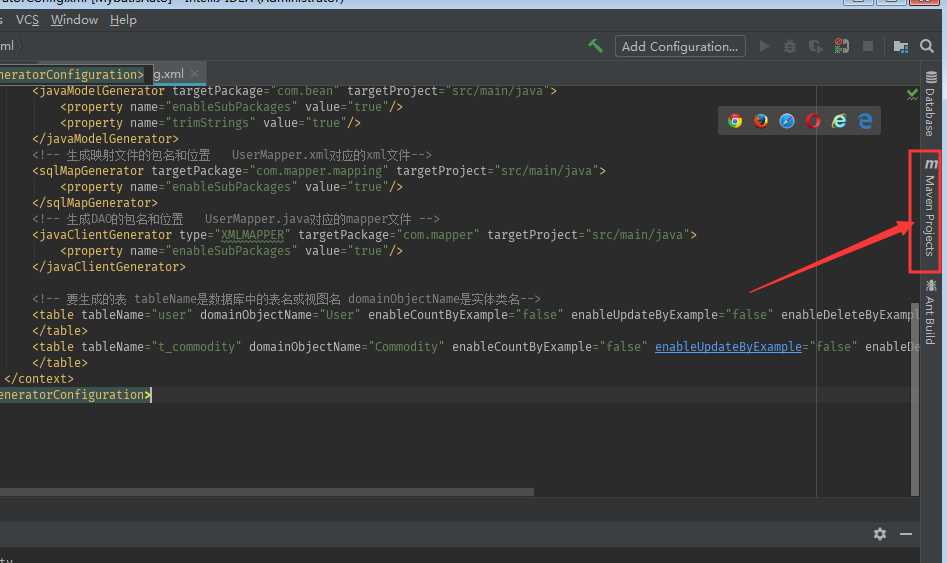Open the Help menu

coord(123,20)
